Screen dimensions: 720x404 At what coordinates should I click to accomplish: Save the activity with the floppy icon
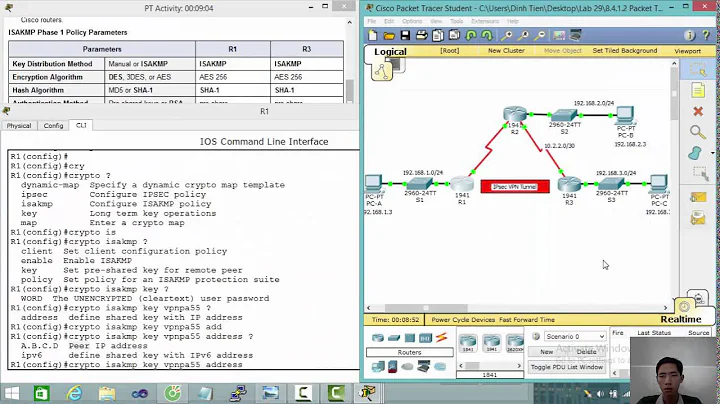pos(405,35)
